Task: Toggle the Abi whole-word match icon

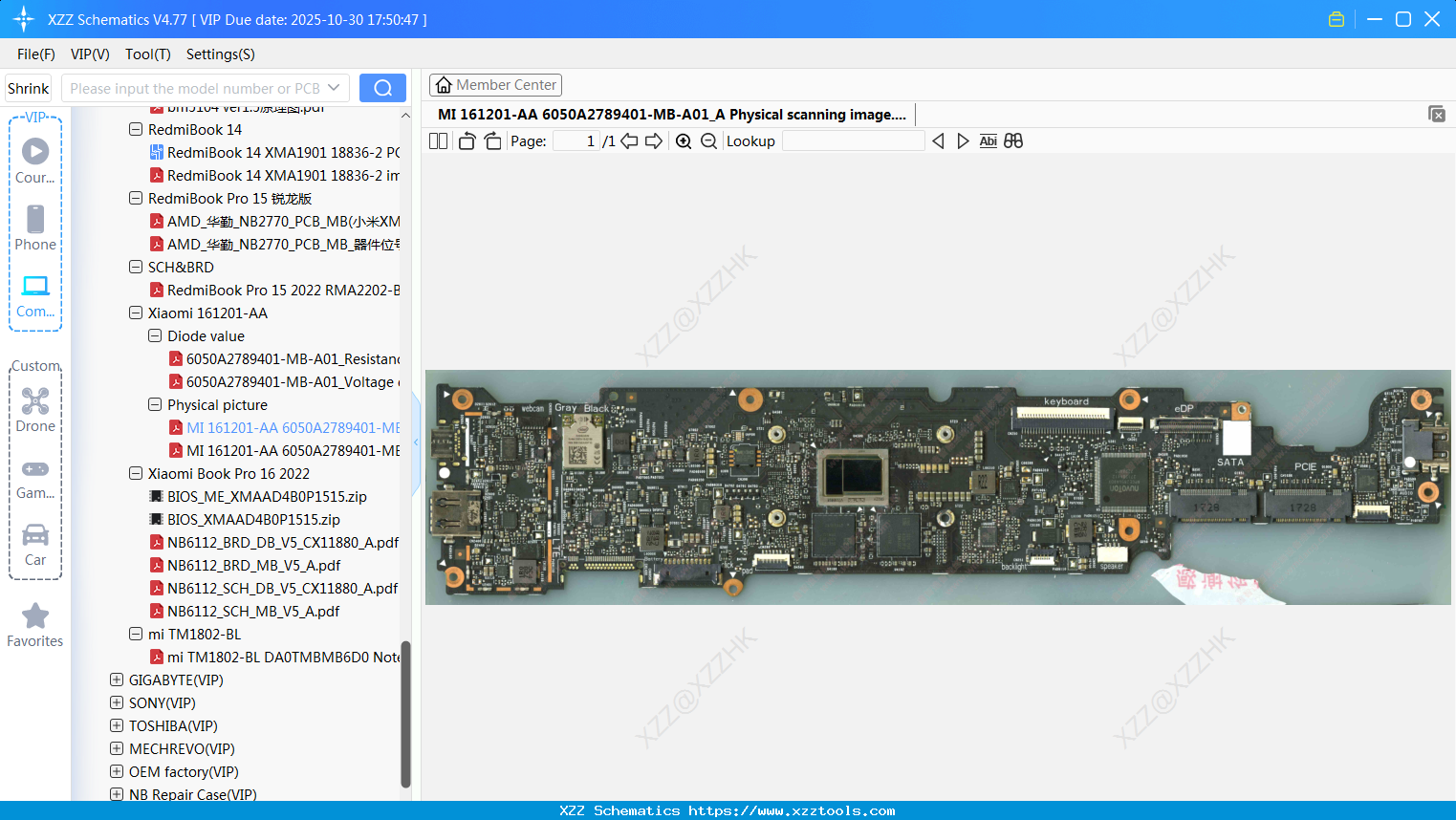Action: 989,141
